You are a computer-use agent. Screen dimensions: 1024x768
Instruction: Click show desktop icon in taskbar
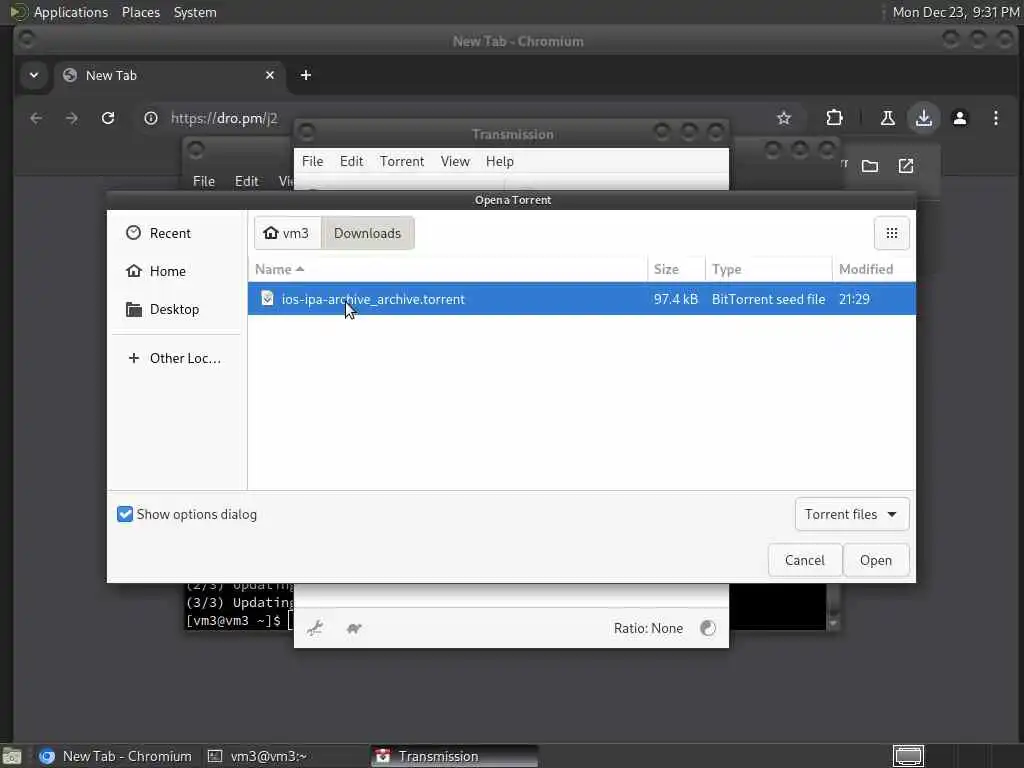[x=12, y=757]
